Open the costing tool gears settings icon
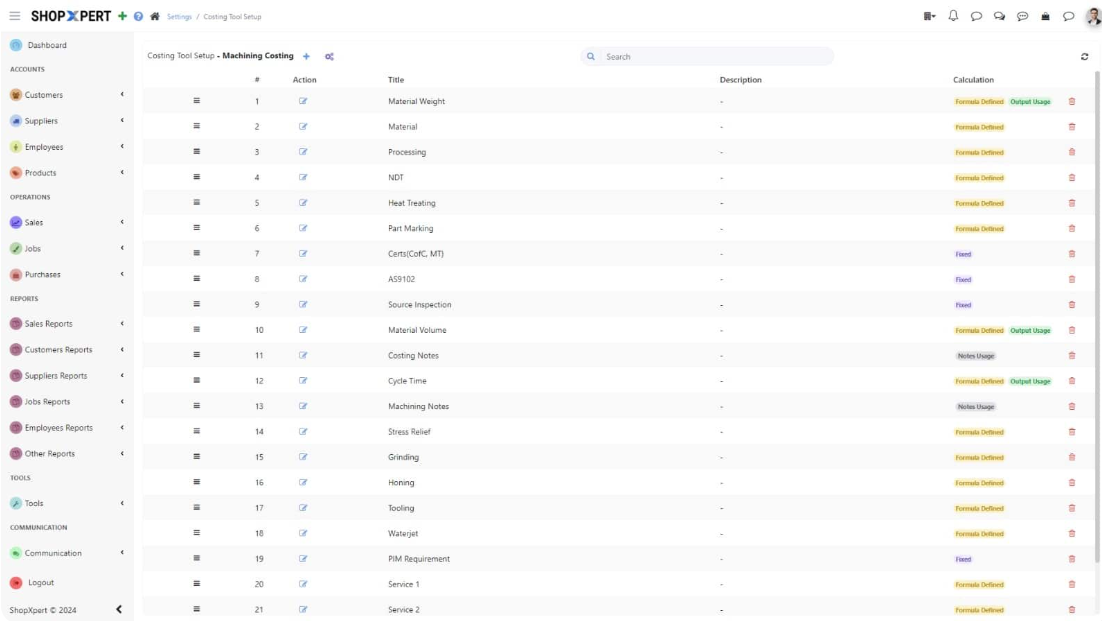Screen dimensions: 1102x621 click(329, 56)
